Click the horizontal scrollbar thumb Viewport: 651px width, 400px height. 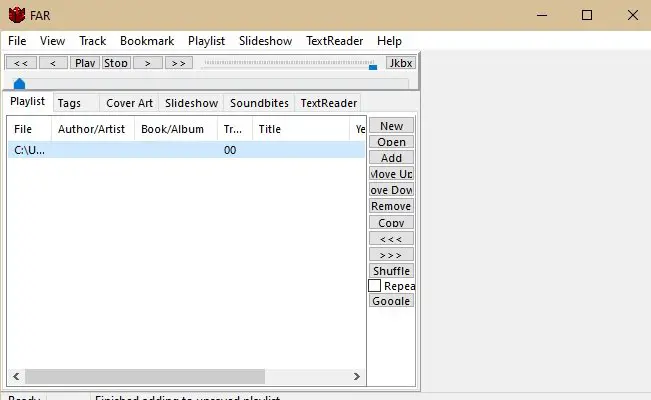tap(145, 376)
